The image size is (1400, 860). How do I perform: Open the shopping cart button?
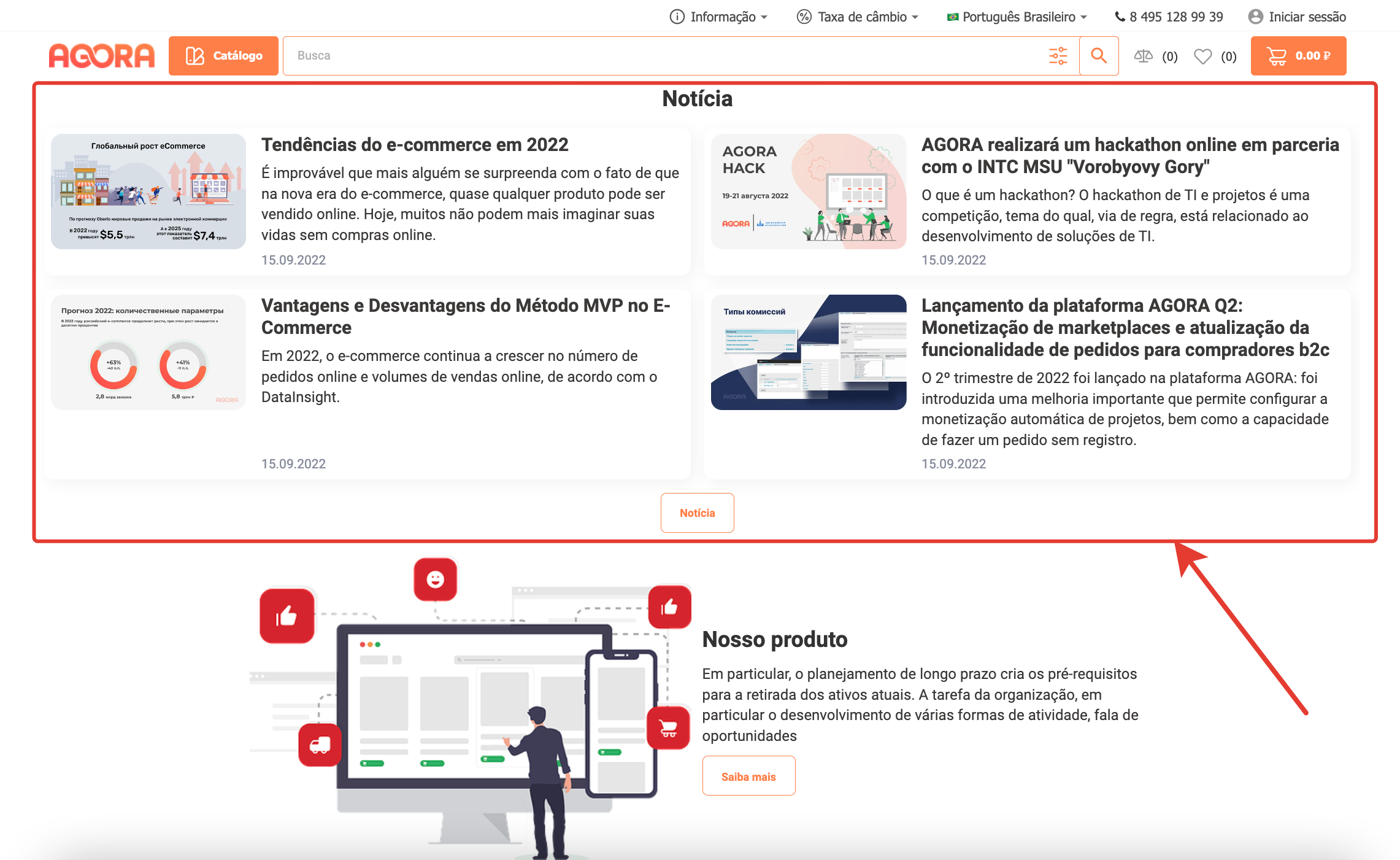1298,56
